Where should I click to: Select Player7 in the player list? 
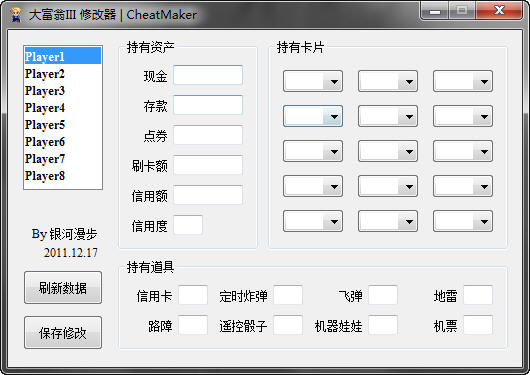(63, 159)
